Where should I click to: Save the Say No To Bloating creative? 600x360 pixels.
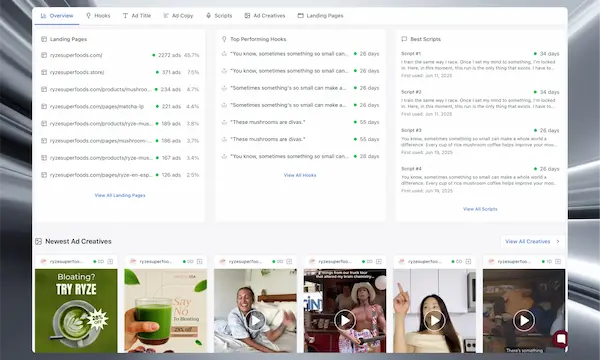click(x=200, y=261)
